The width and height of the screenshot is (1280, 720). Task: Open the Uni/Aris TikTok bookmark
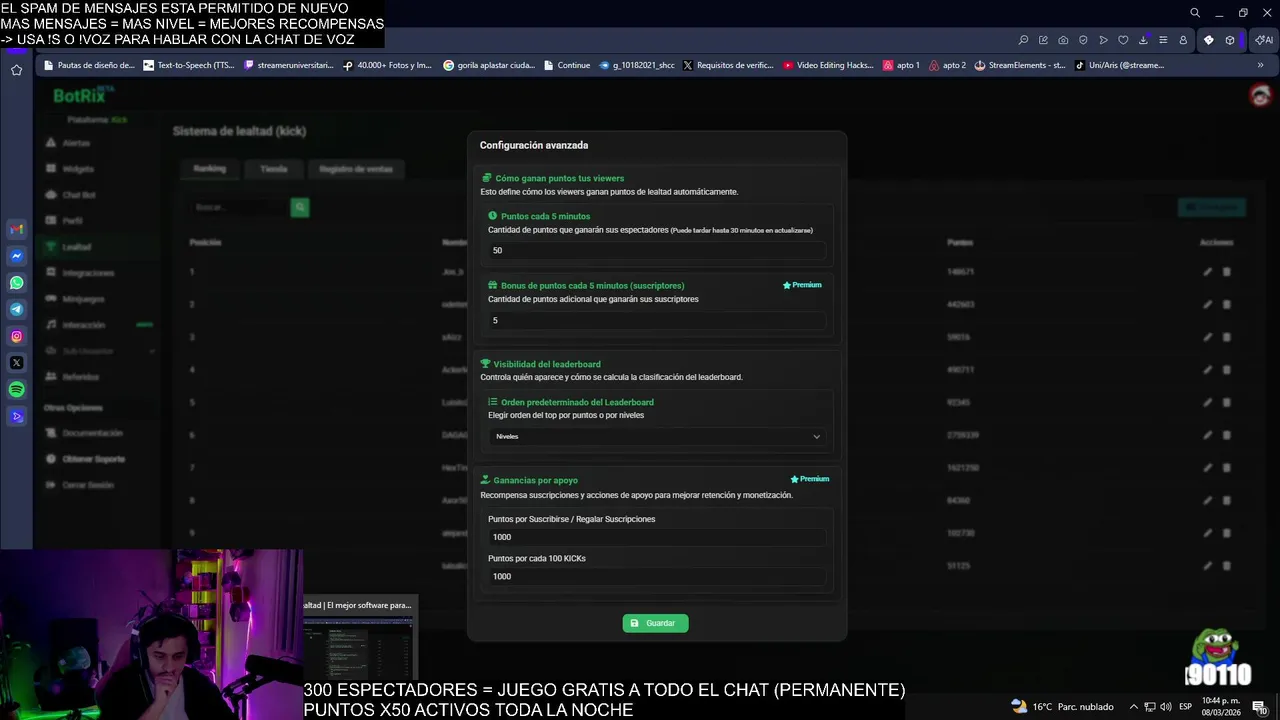pos(1120,65)
